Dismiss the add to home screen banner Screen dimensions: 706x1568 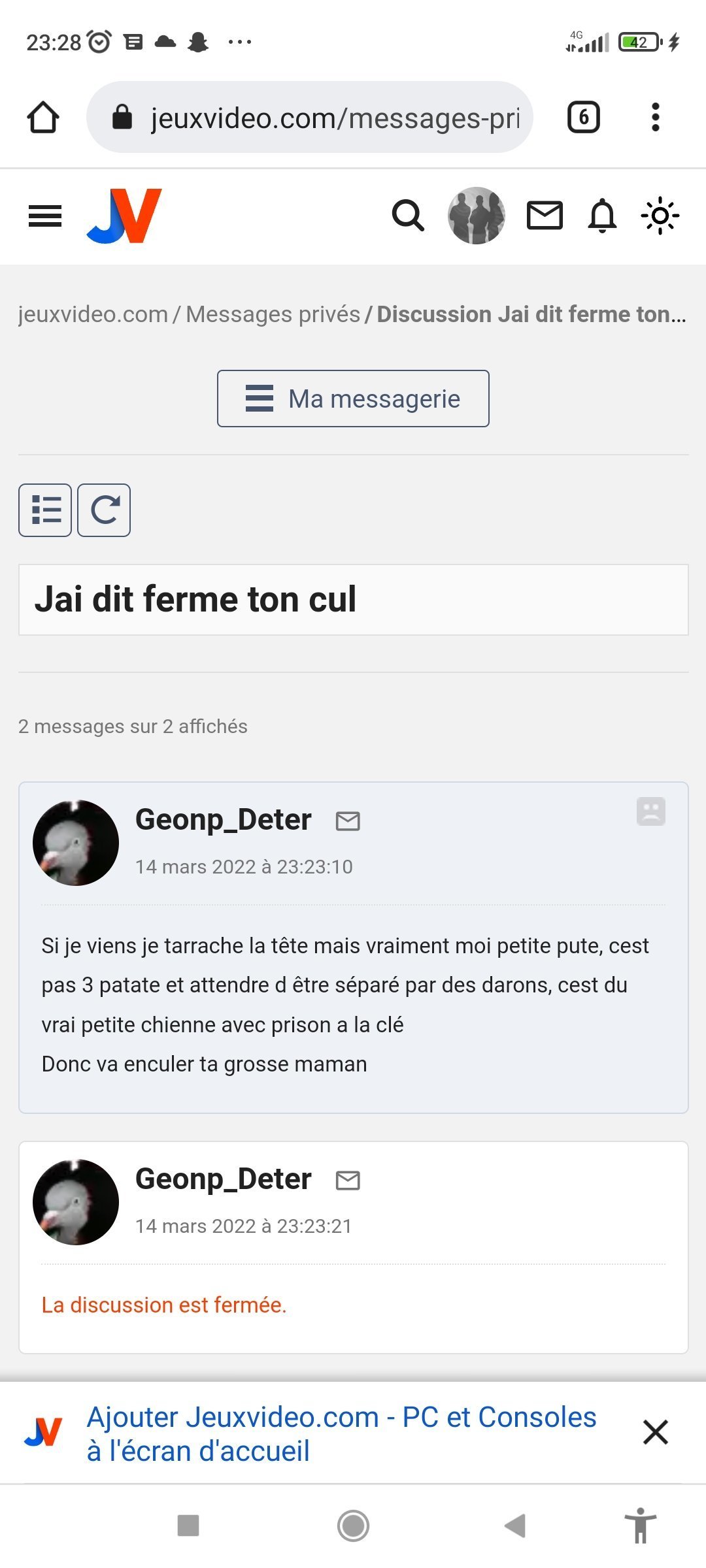pos(655,1431)
